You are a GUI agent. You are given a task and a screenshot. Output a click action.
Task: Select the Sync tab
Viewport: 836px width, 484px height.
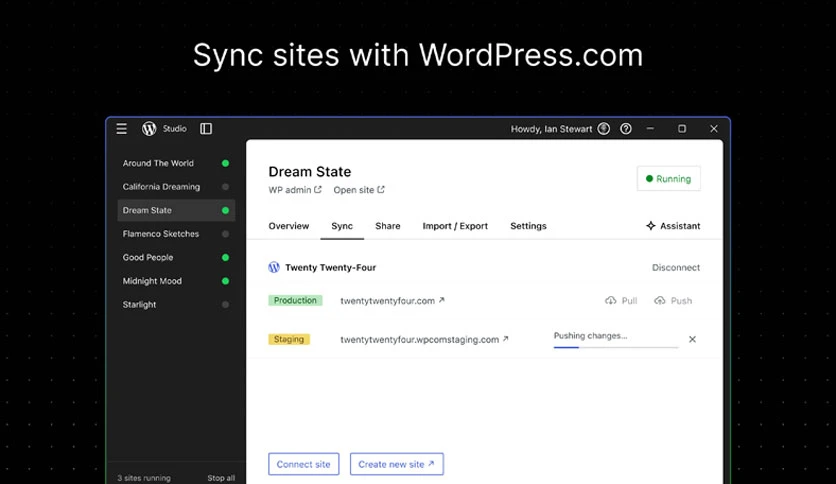point(342,226)
